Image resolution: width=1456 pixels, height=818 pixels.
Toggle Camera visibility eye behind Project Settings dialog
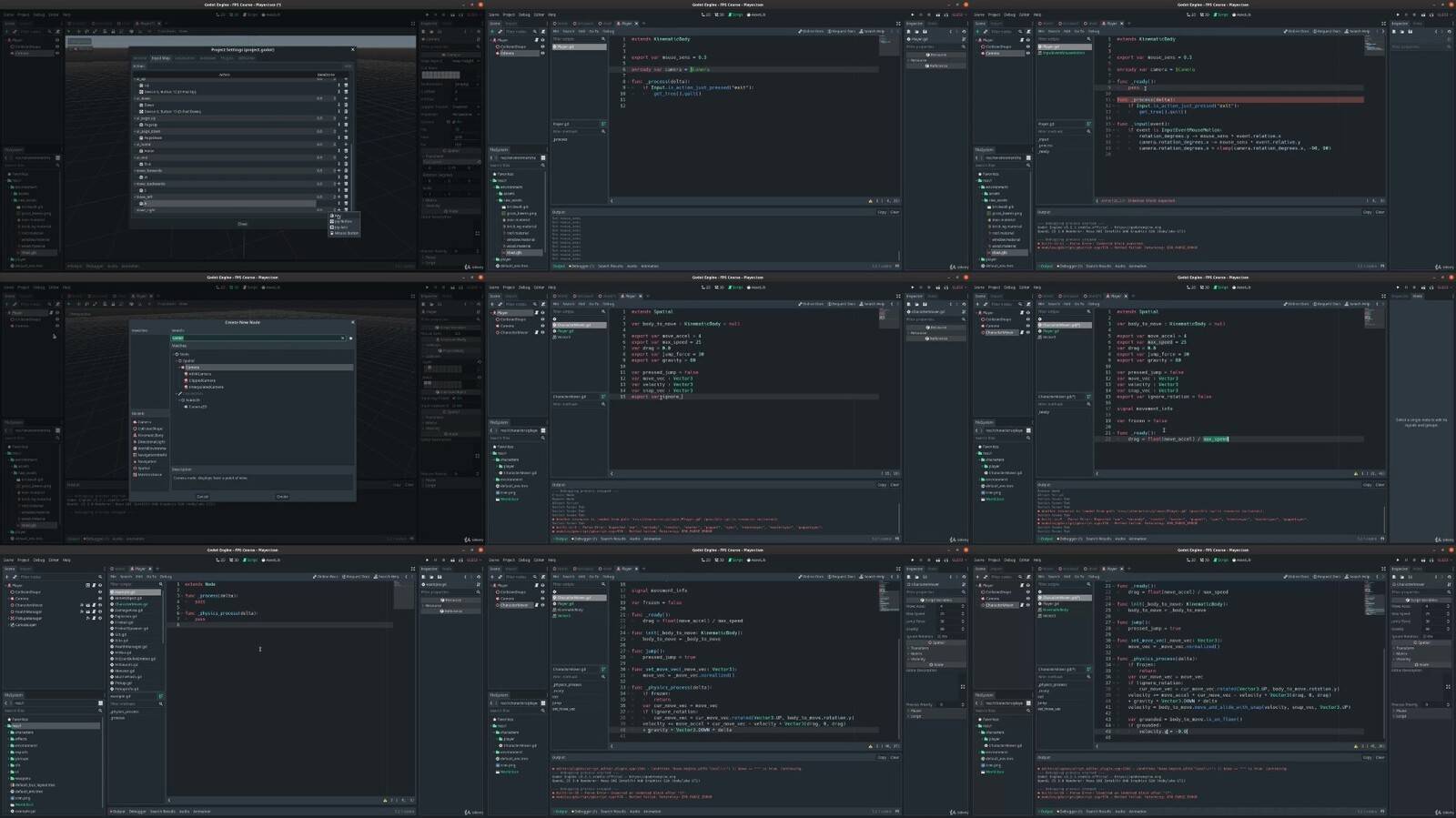[56, 53]
